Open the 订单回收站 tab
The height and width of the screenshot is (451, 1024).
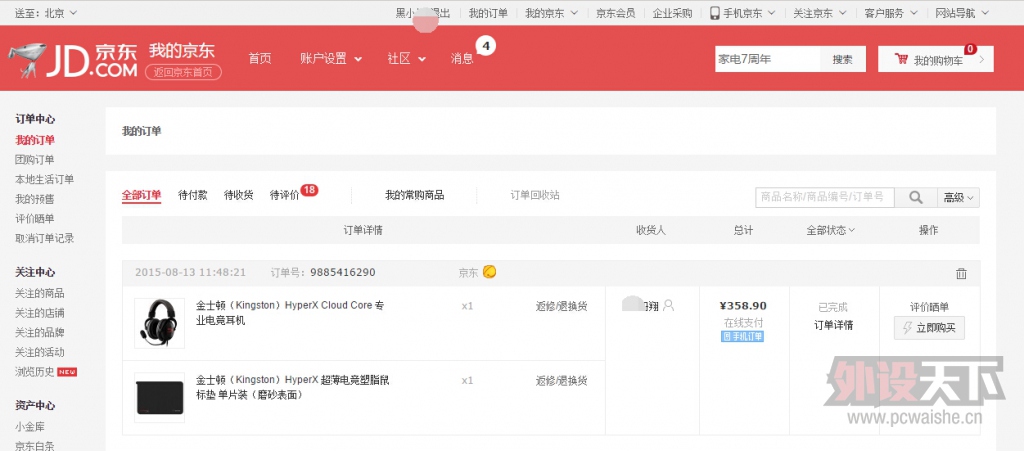tap(535, 195)
